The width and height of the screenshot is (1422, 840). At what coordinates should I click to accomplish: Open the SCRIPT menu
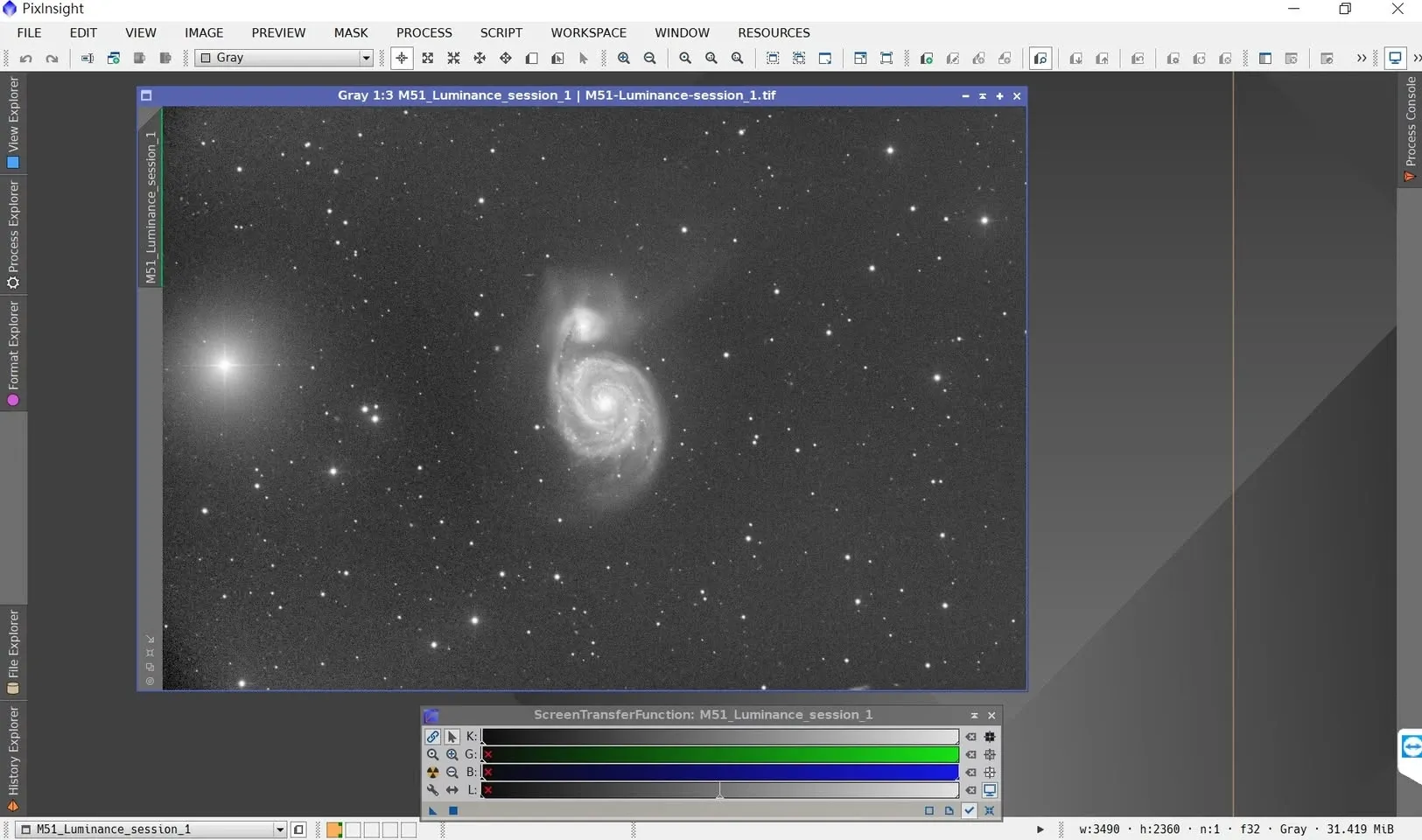point(501,32)
